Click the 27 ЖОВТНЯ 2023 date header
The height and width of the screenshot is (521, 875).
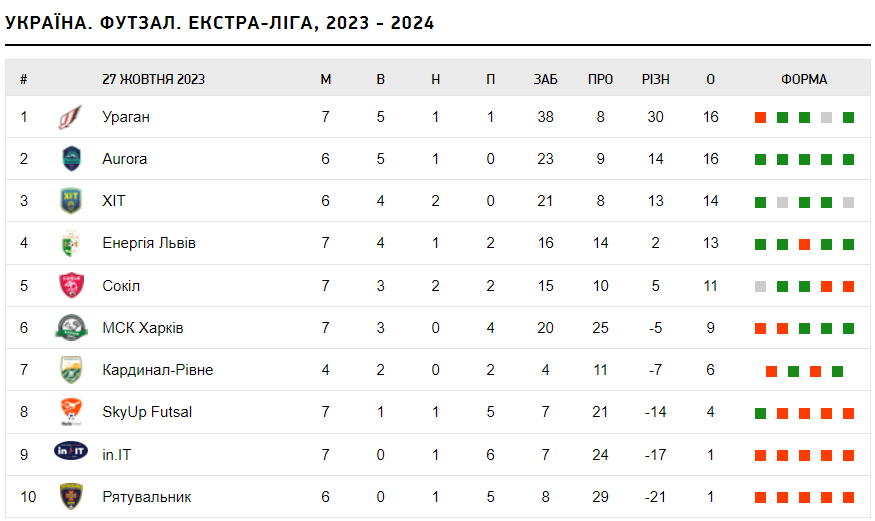coord(153,79)
